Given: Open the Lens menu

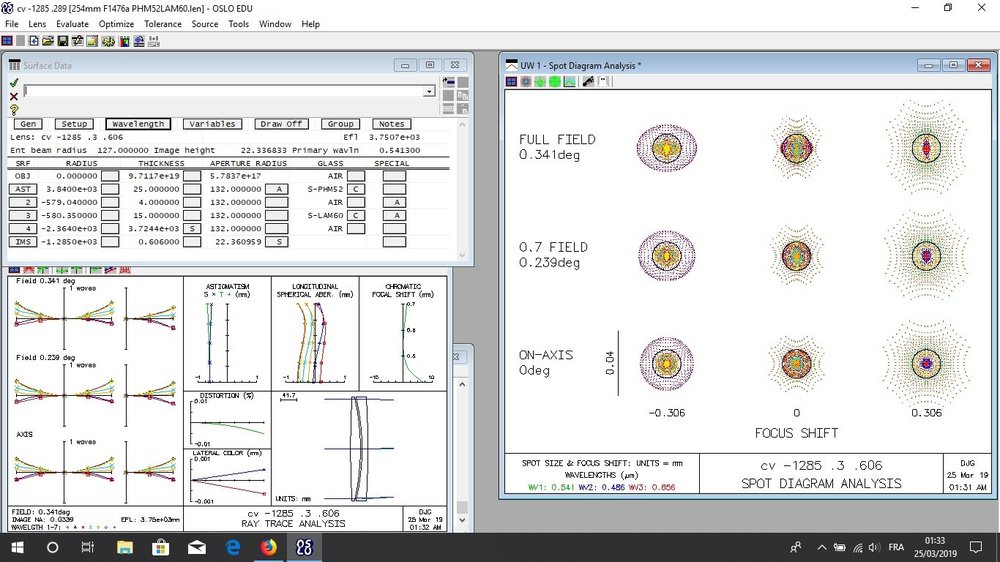Looking at the screenshot, I should click(x=37, y=24).
